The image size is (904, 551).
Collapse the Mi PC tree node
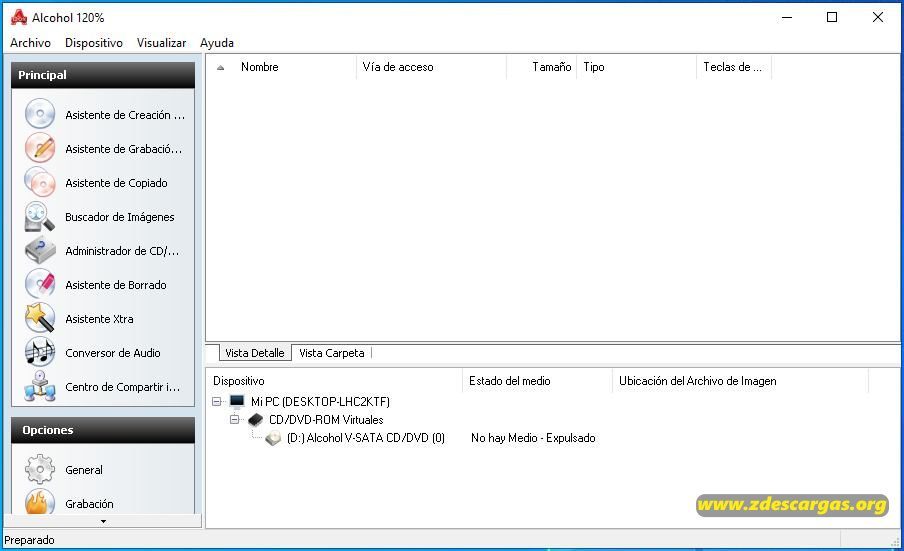click(217, 401)
